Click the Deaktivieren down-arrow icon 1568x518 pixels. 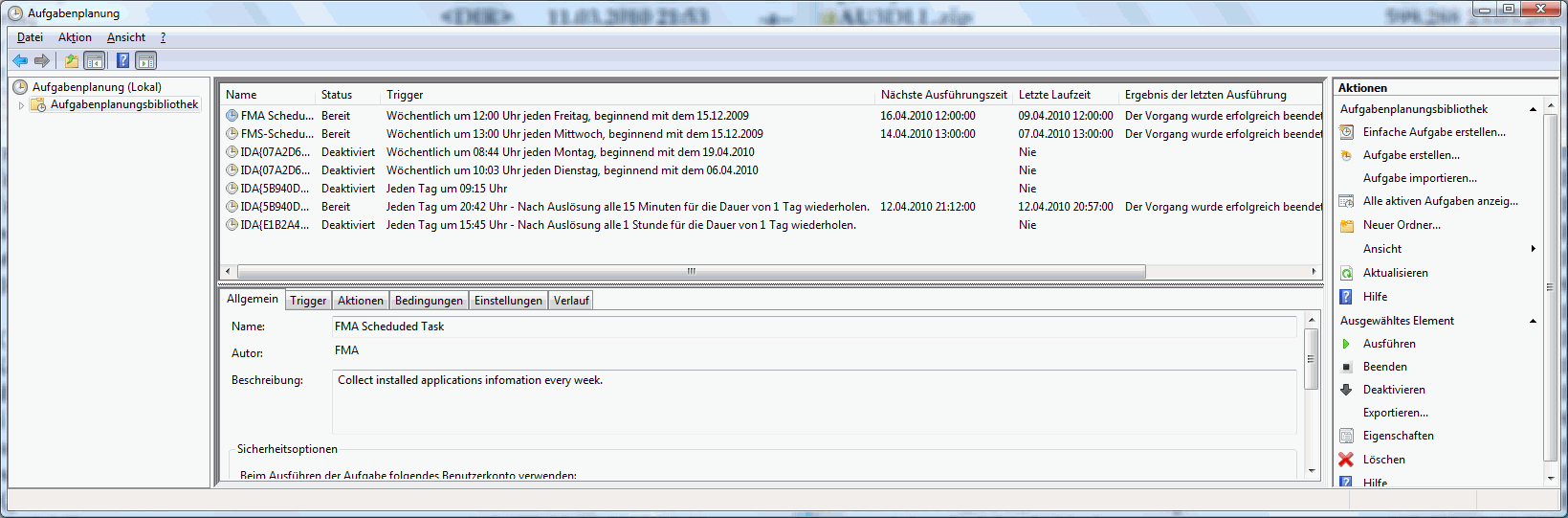point(1346,390)
